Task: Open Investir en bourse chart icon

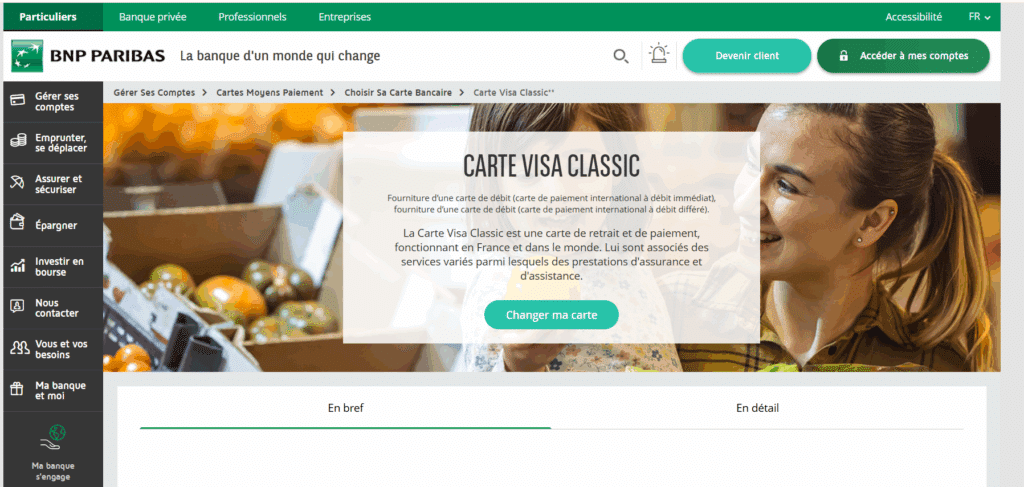Action: point(18,266)
